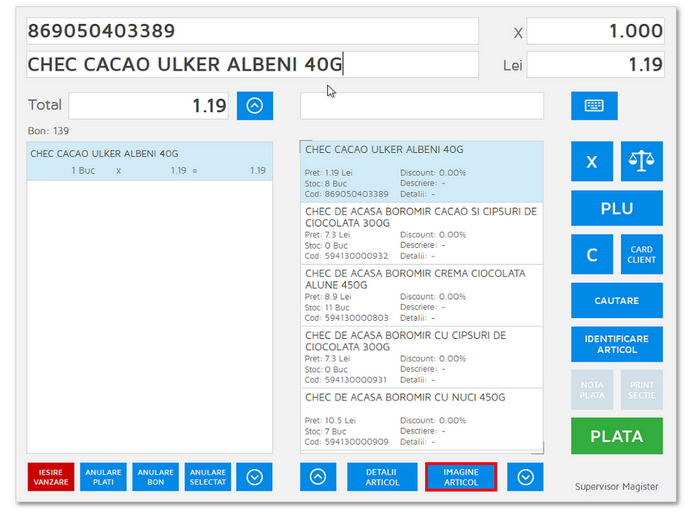Click the C clear button
Screen dimensions: 692x519
(x=592, y=255)
